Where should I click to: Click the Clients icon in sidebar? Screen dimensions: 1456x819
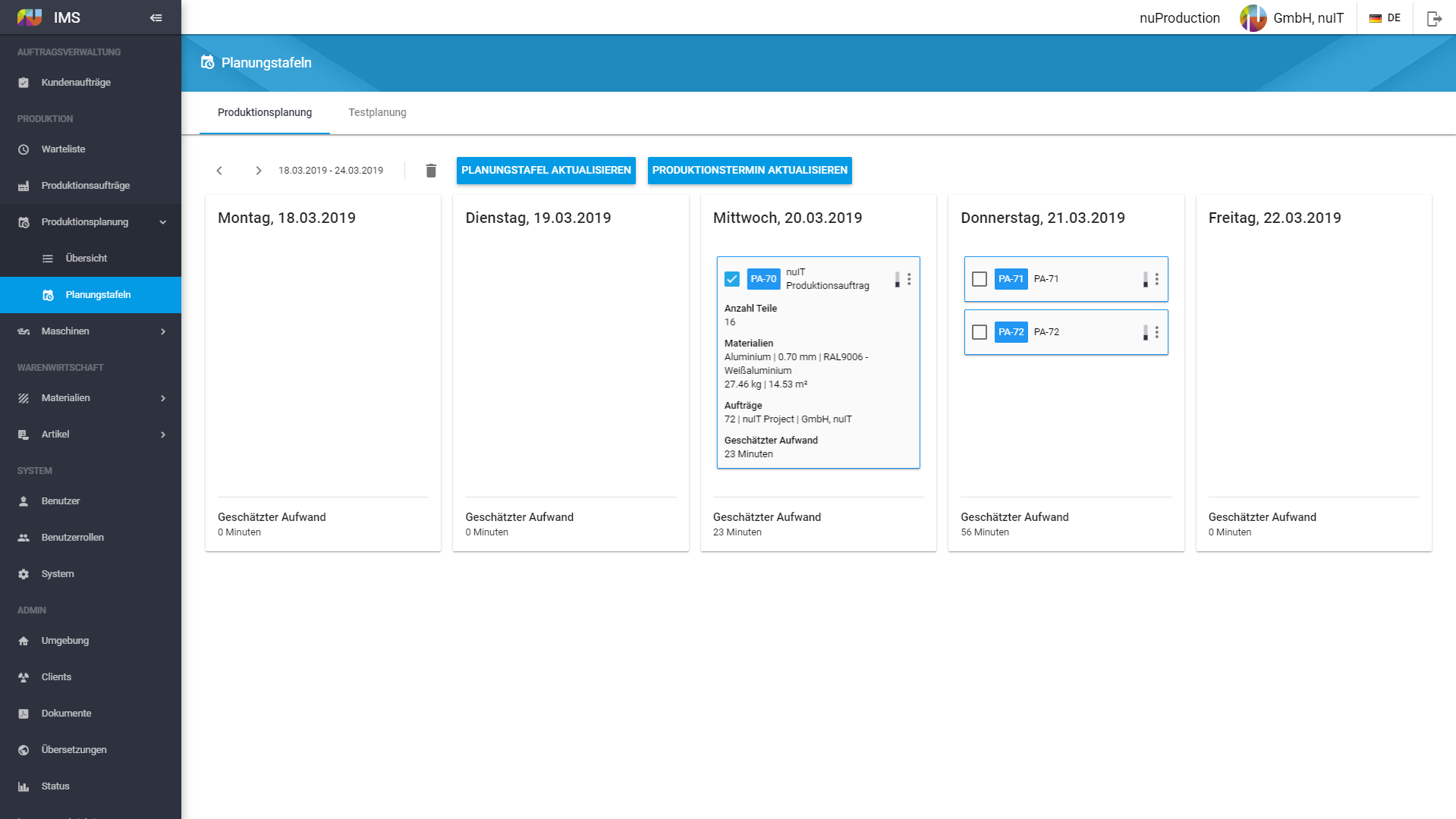tap(24, 677)
